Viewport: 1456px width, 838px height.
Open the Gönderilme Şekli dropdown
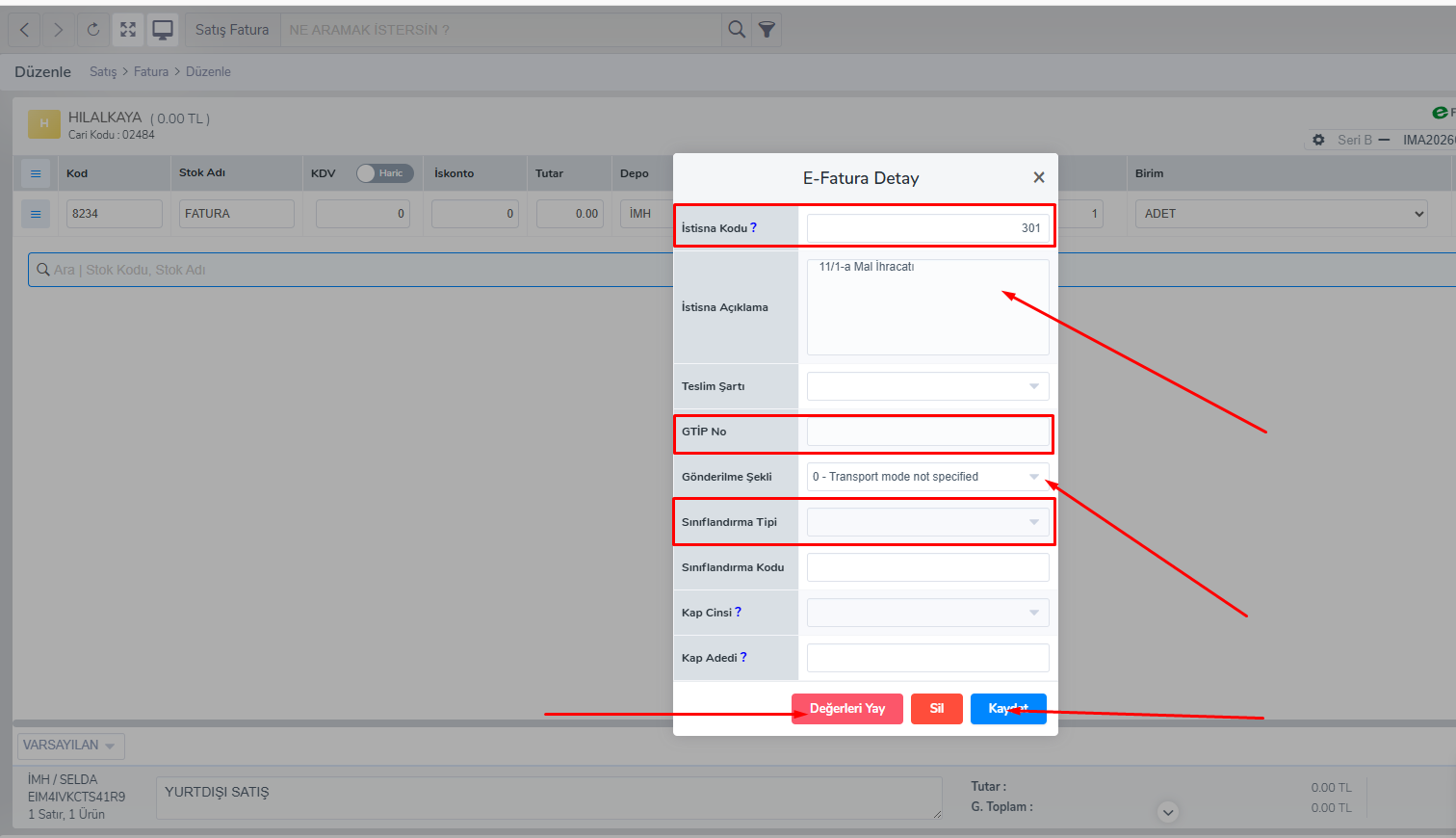(928, 477)
